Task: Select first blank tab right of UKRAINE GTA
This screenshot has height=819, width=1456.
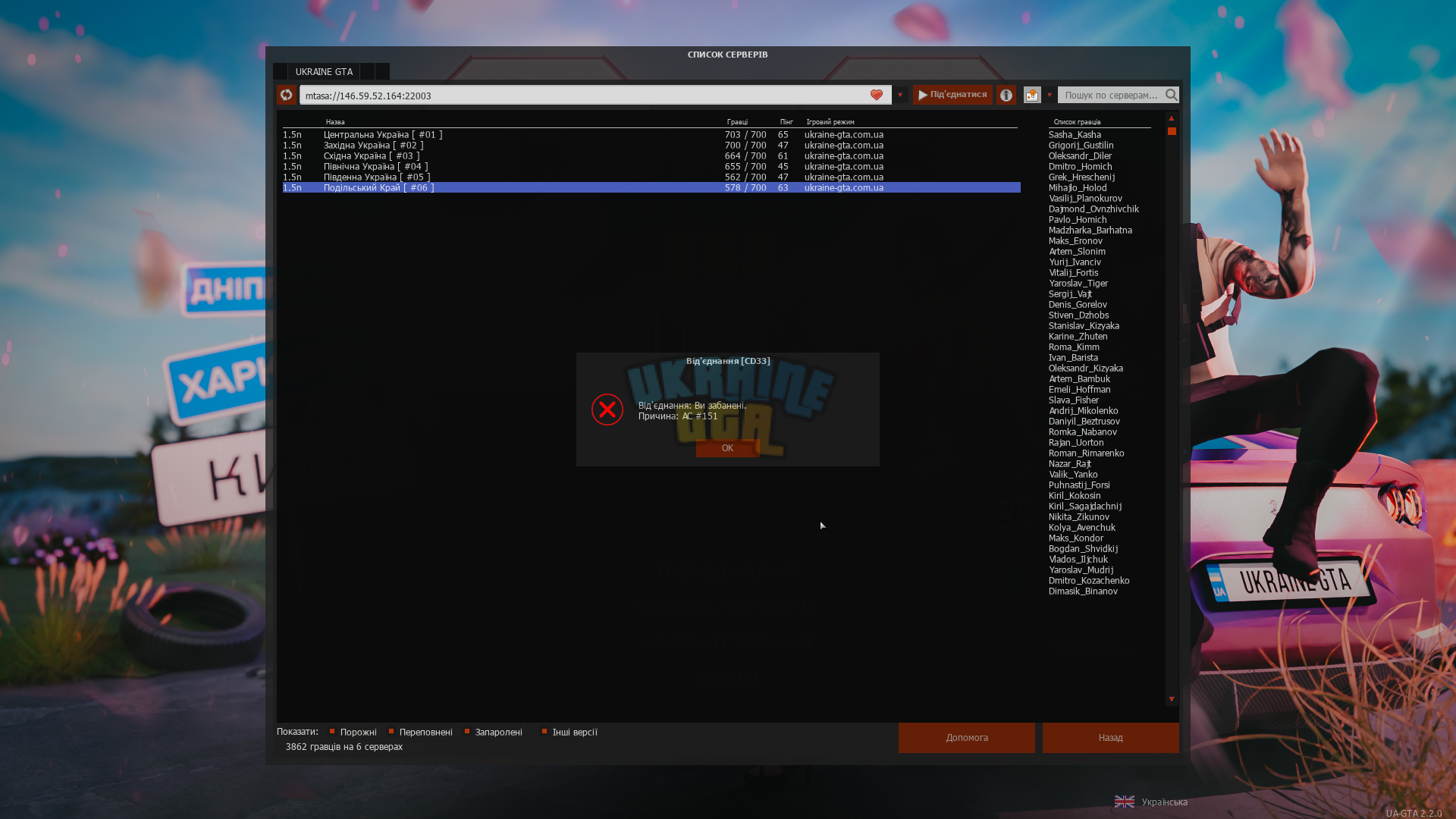Action: pos(367,71)
